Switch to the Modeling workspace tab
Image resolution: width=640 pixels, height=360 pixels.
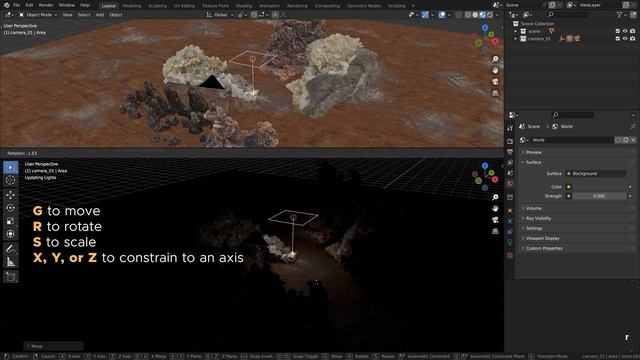(132, 6)
